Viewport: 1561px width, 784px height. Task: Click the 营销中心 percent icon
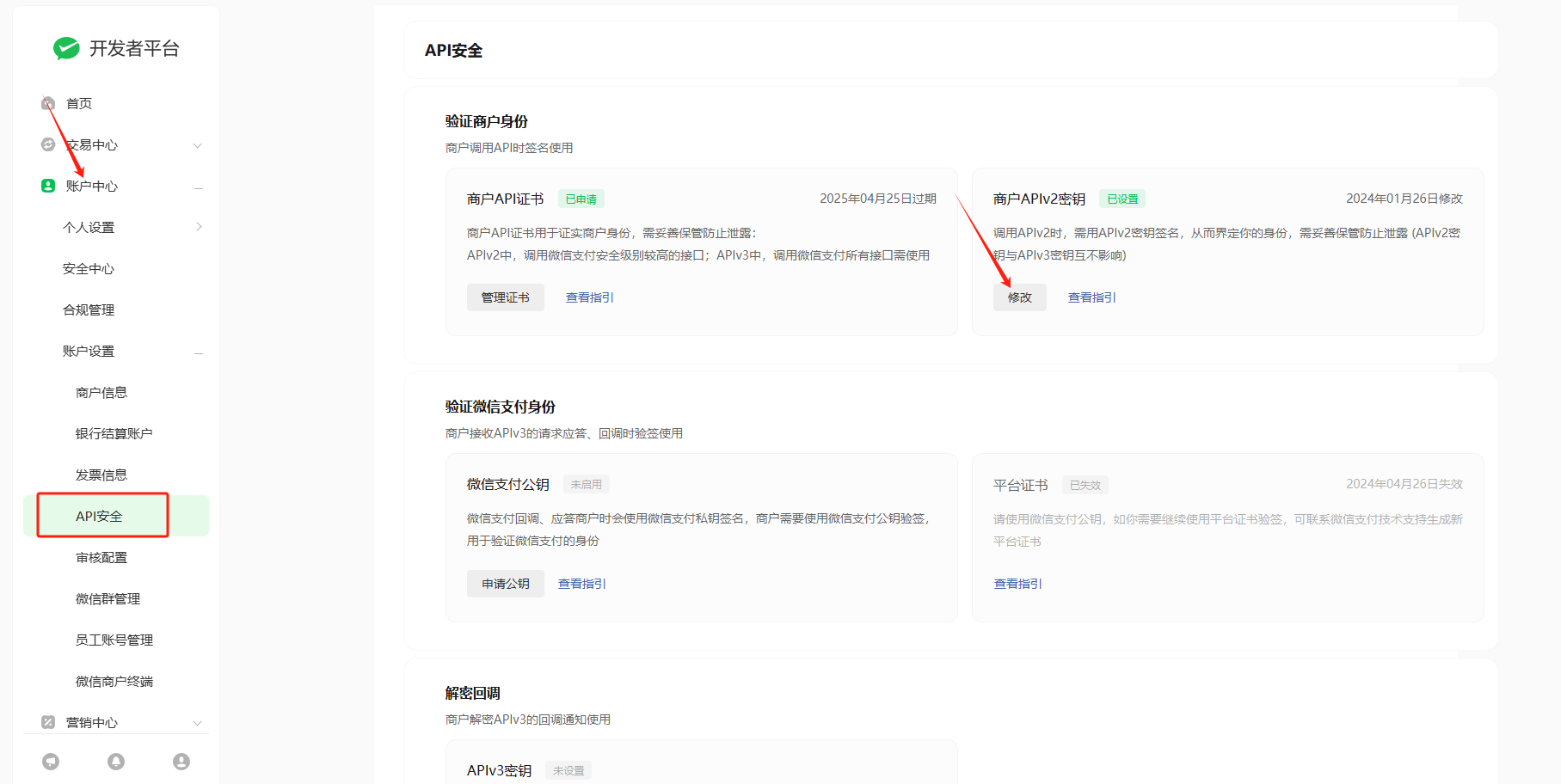tap(48, 722)
